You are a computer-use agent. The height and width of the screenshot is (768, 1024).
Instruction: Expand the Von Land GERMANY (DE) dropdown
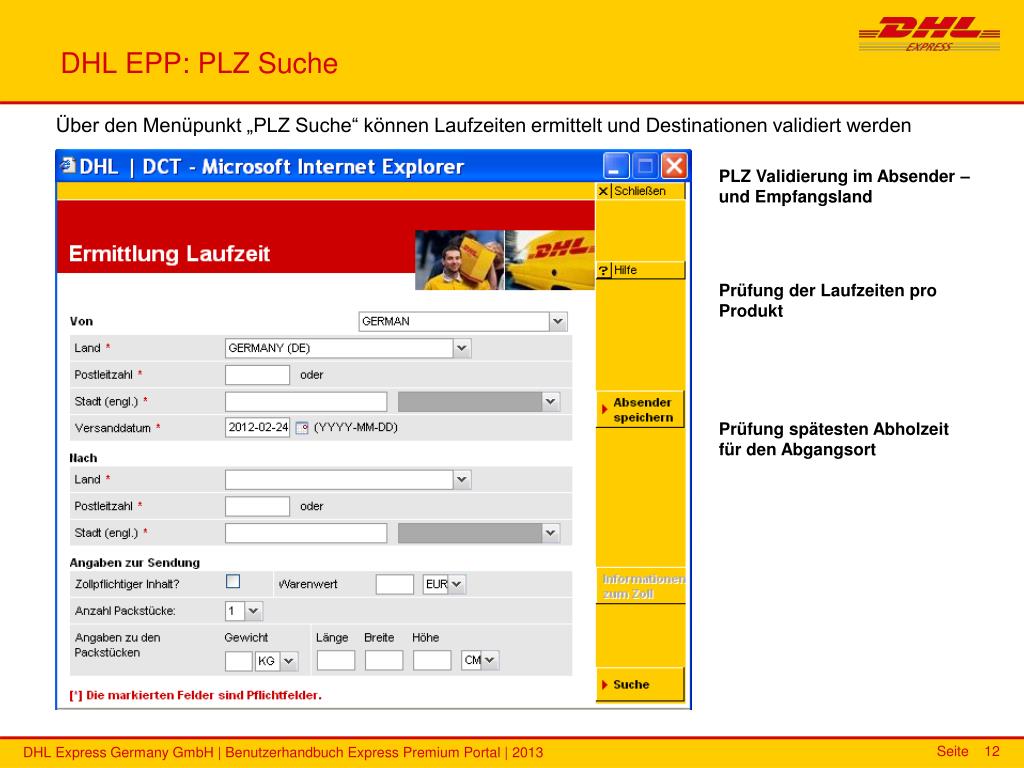pyautogui.click(x=462, y=348)
